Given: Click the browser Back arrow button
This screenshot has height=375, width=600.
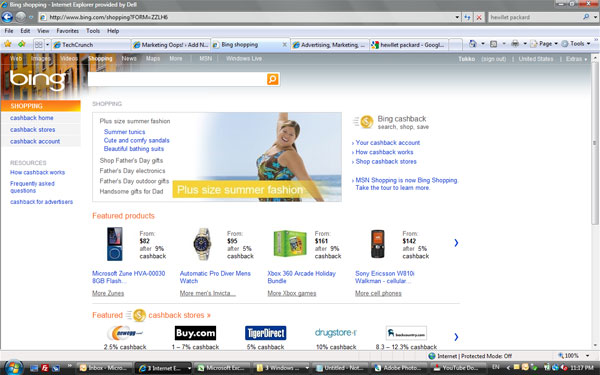Looking at the screenshot, I should pyautogui.click(x=7, y=17).
